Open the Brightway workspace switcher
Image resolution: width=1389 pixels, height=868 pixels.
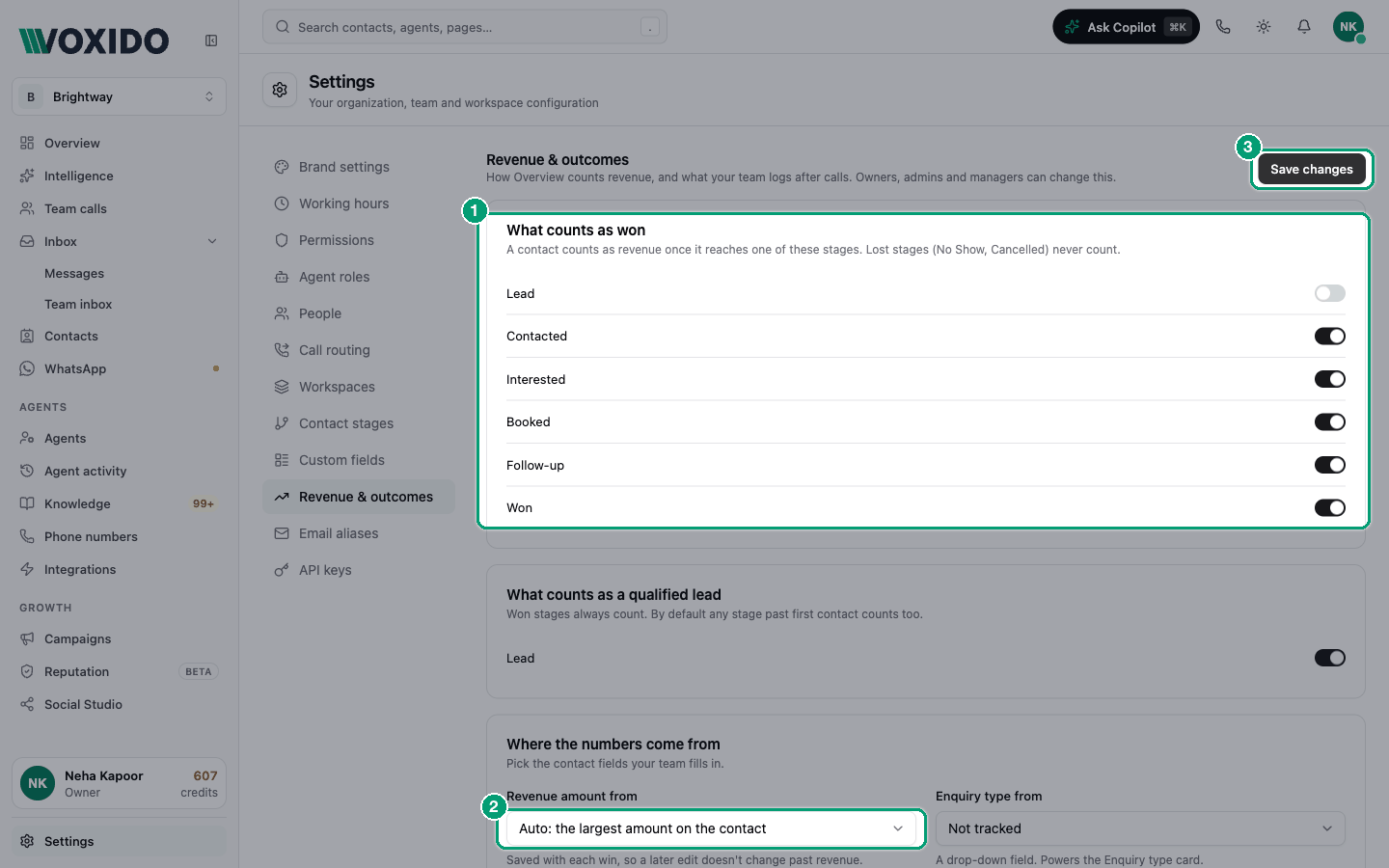click(120, 96)
